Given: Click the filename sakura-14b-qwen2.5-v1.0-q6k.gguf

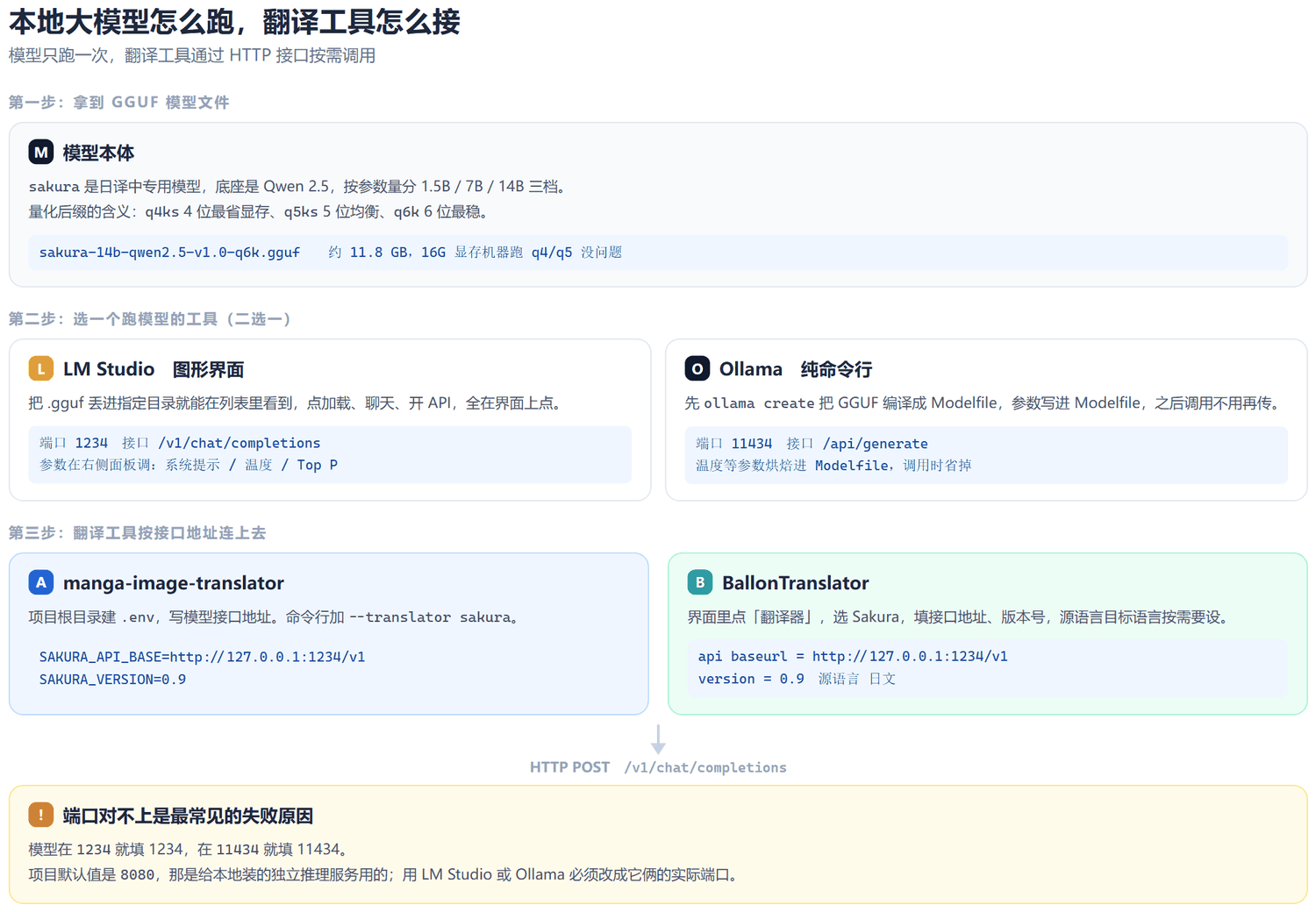Looking at the screenshot, I should (x=169, y=253).
